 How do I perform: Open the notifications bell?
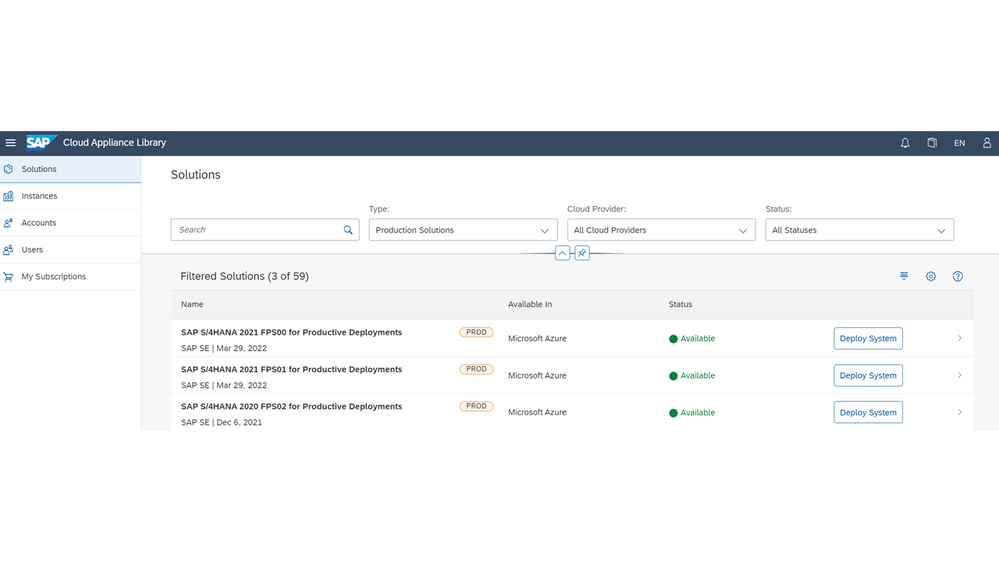point(905,143)
